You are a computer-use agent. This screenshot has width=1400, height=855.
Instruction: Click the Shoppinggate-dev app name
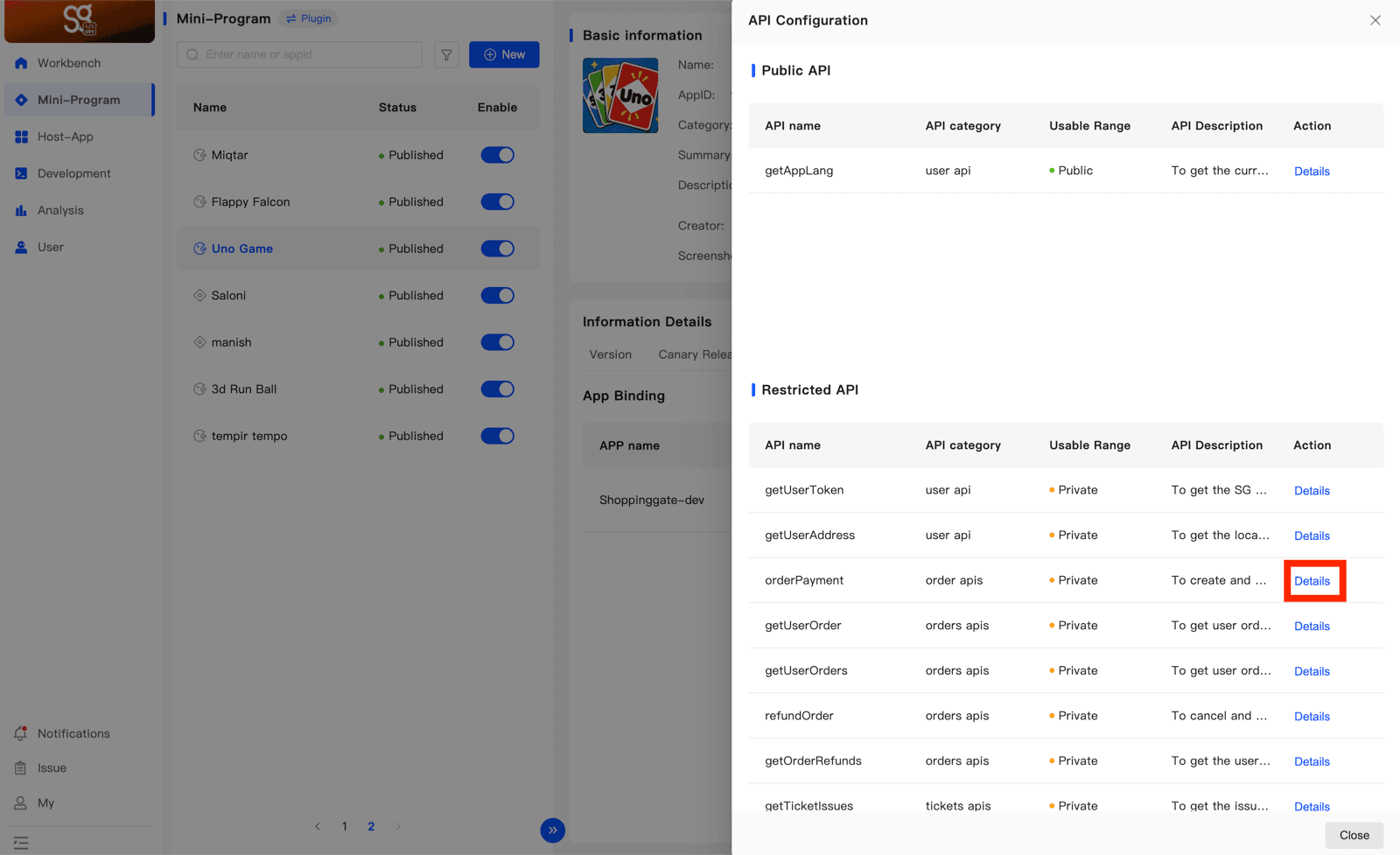tap(652, 500)
